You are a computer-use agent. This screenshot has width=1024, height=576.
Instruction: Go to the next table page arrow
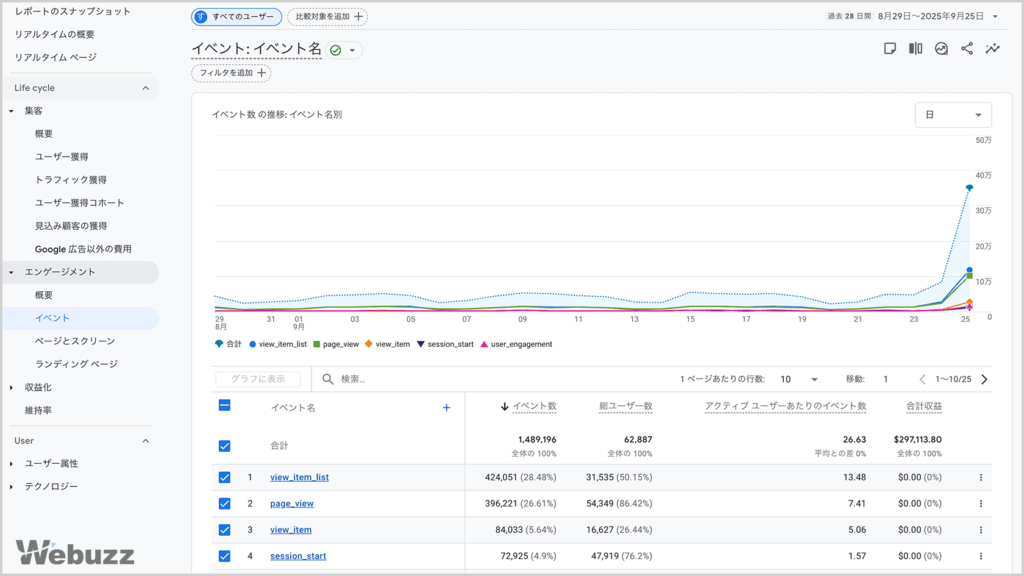click(984, 379)
